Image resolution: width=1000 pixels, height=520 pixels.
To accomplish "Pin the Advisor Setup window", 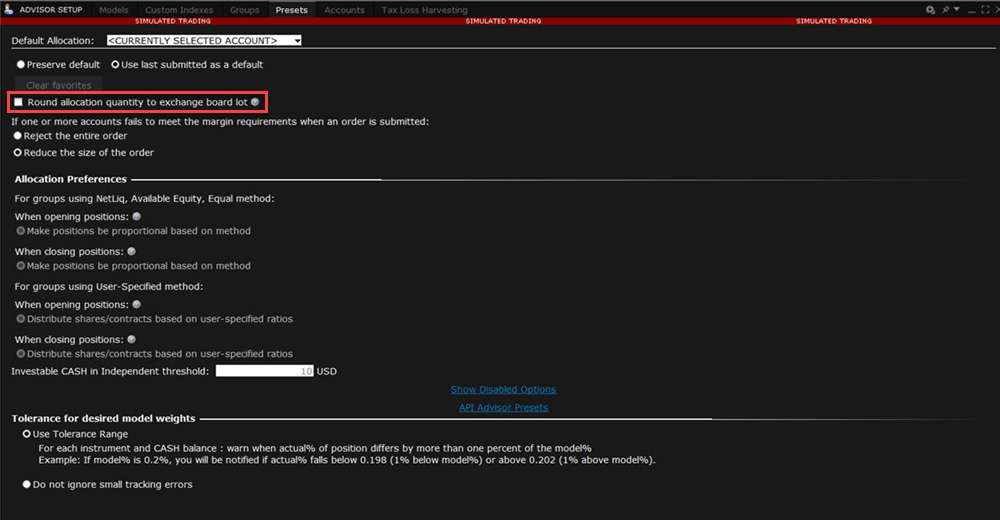I will click(x=944, y=9).
